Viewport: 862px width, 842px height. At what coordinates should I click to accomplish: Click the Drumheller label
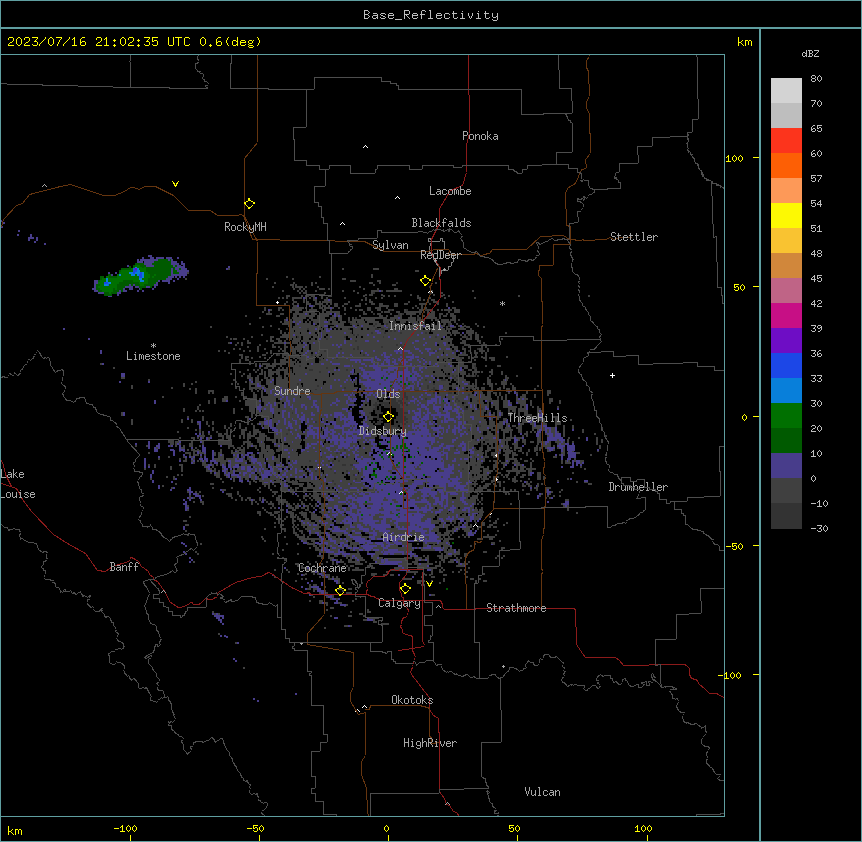tap(638, 487)
